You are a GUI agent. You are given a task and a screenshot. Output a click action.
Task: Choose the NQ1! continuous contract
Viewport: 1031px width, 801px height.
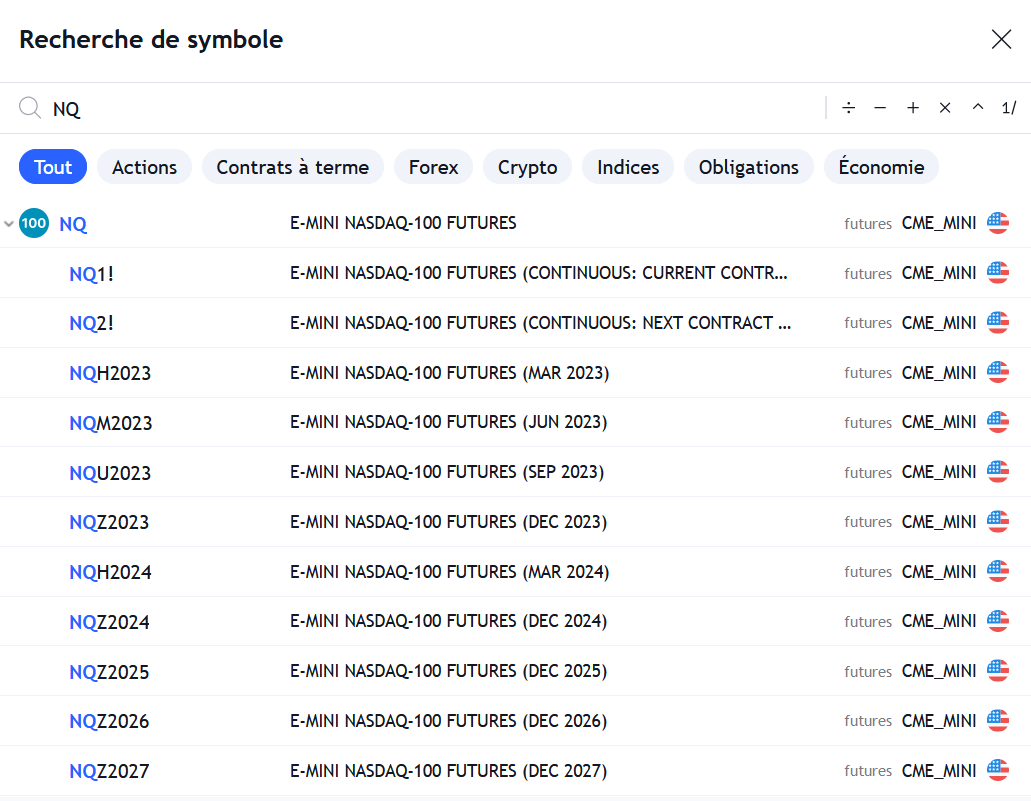91,273
